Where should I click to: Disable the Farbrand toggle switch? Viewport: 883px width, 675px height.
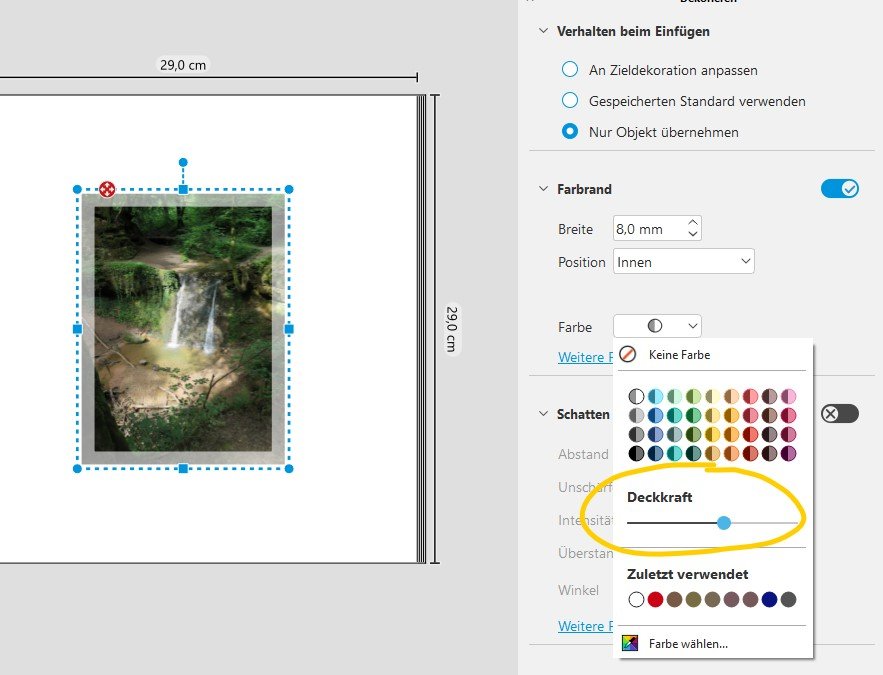[839, 189]
